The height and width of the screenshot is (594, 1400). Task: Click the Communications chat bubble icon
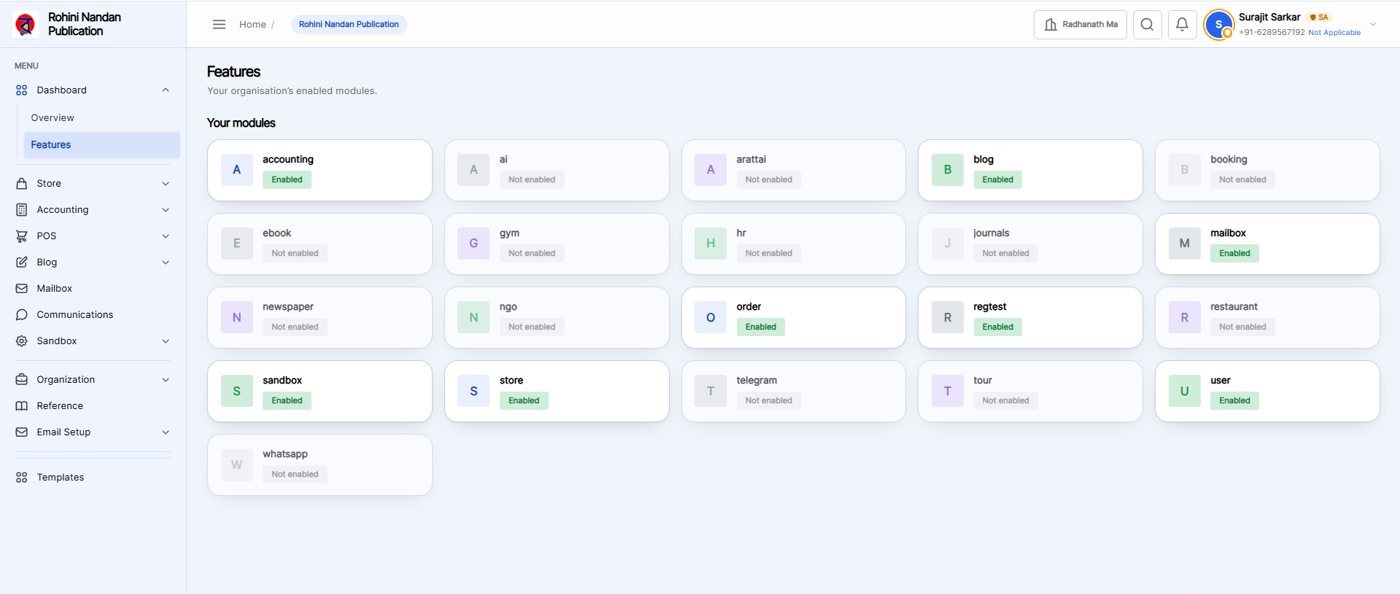tap(22, 315)
